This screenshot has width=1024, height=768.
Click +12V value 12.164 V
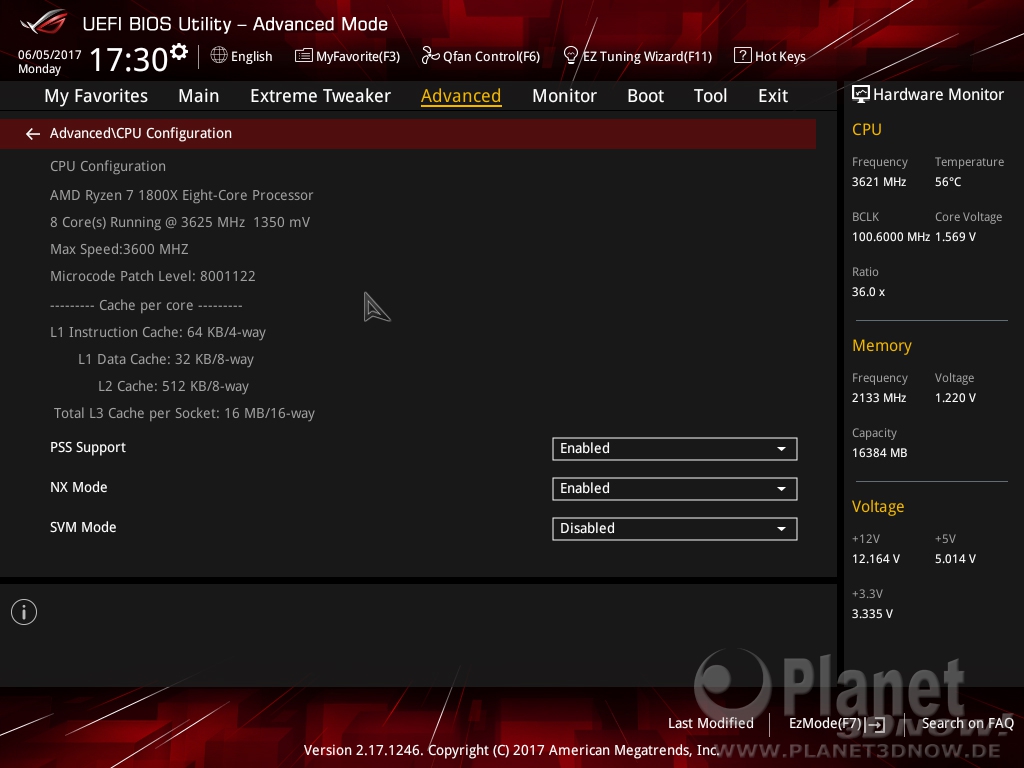pos(876,559)
